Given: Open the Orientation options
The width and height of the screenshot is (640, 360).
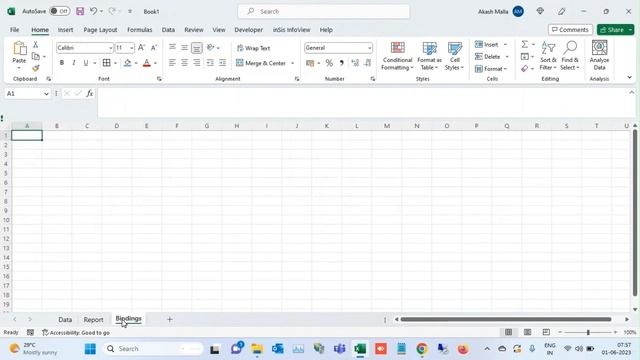Looking at the screenshot, I should point(213,48).
